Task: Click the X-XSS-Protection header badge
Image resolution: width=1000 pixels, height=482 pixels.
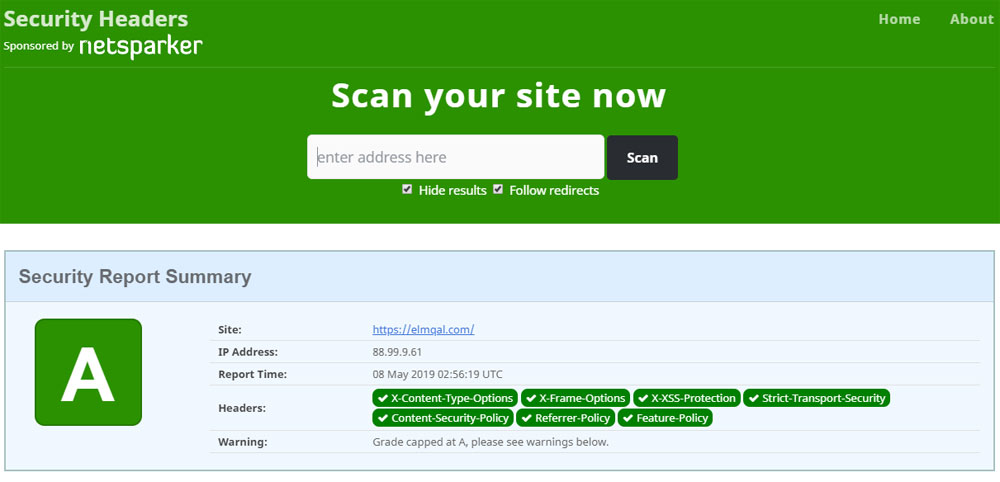Action: 686,398
